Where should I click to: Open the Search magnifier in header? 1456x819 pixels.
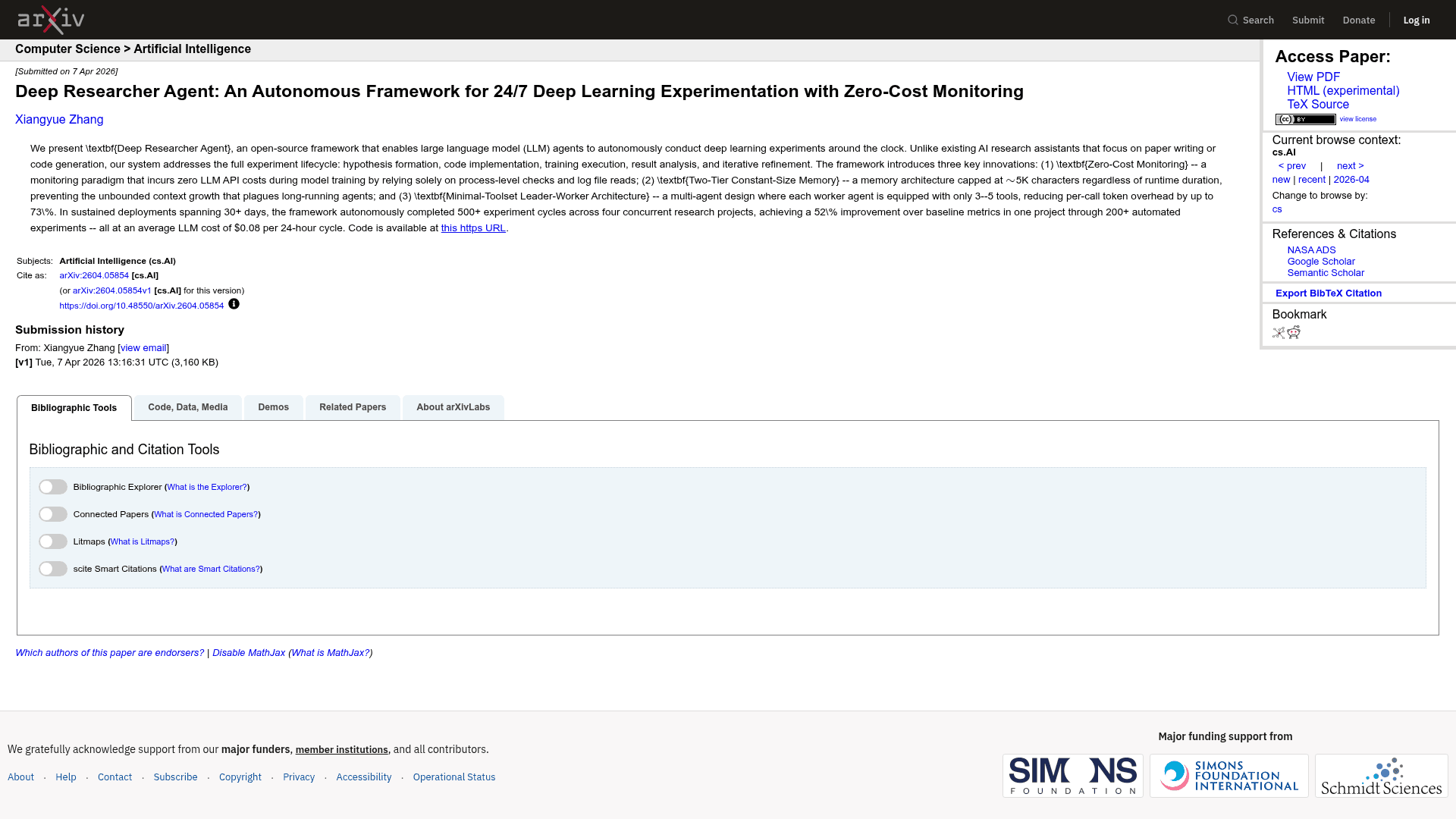pos(1250,20)
